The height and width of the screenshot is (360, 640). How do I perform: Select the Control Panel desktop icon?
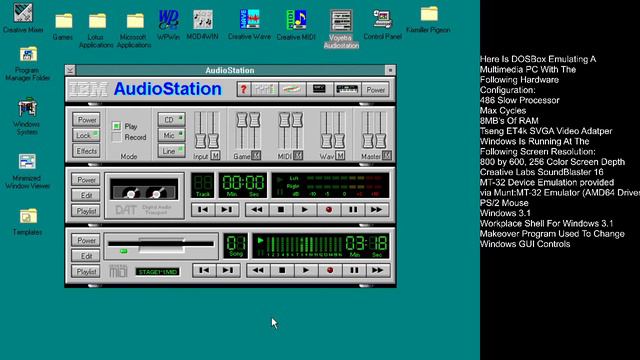coord(382,24)
